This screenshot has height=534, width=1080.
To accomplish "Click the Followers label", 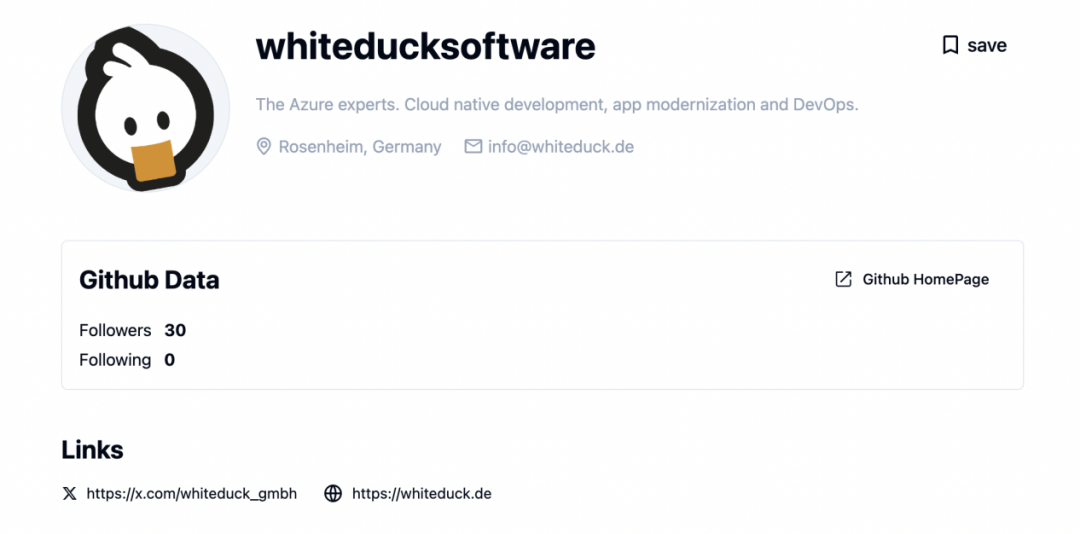I will (x=115, y=331).
